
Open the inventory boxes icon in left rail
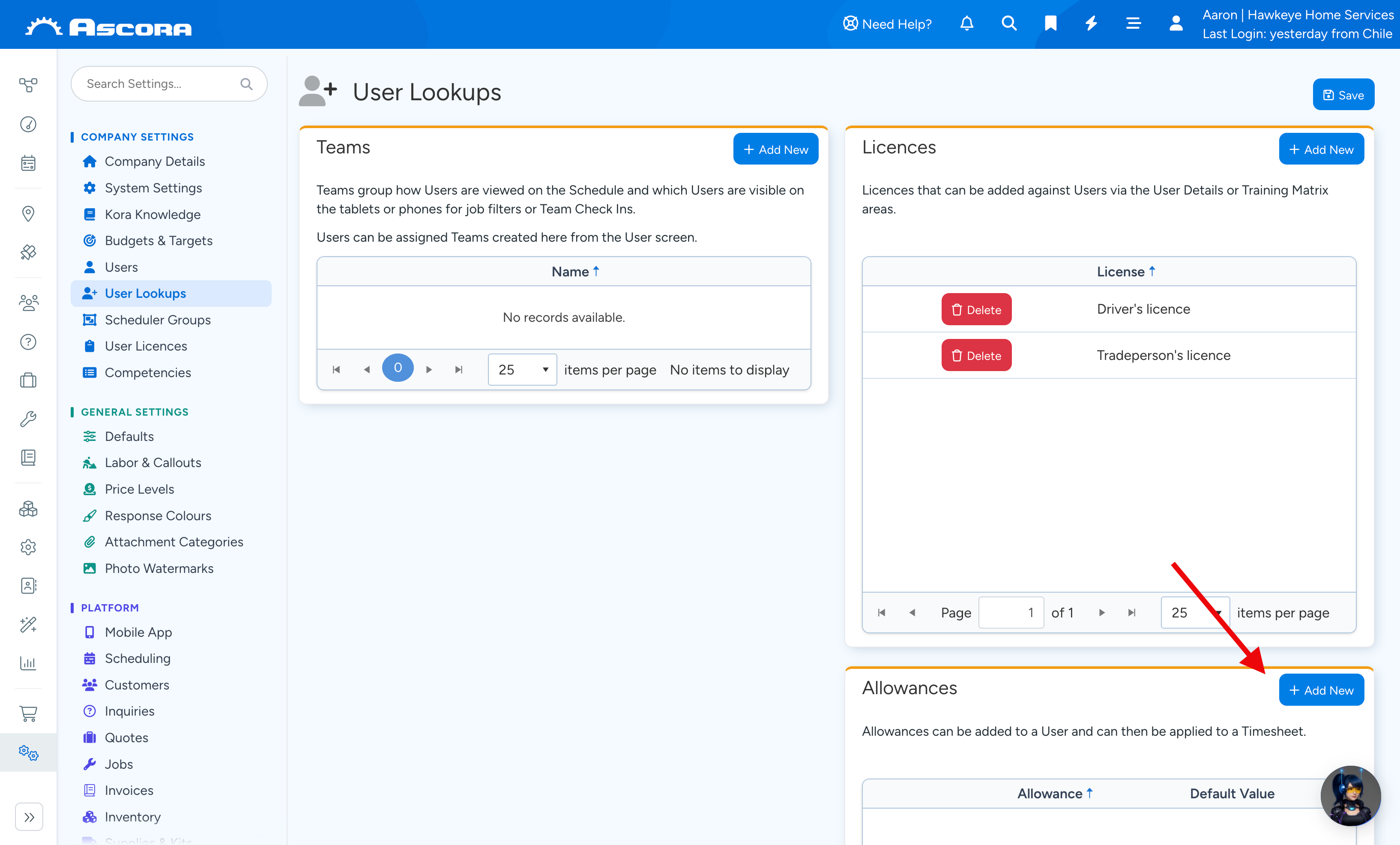[x=28, y=509]
